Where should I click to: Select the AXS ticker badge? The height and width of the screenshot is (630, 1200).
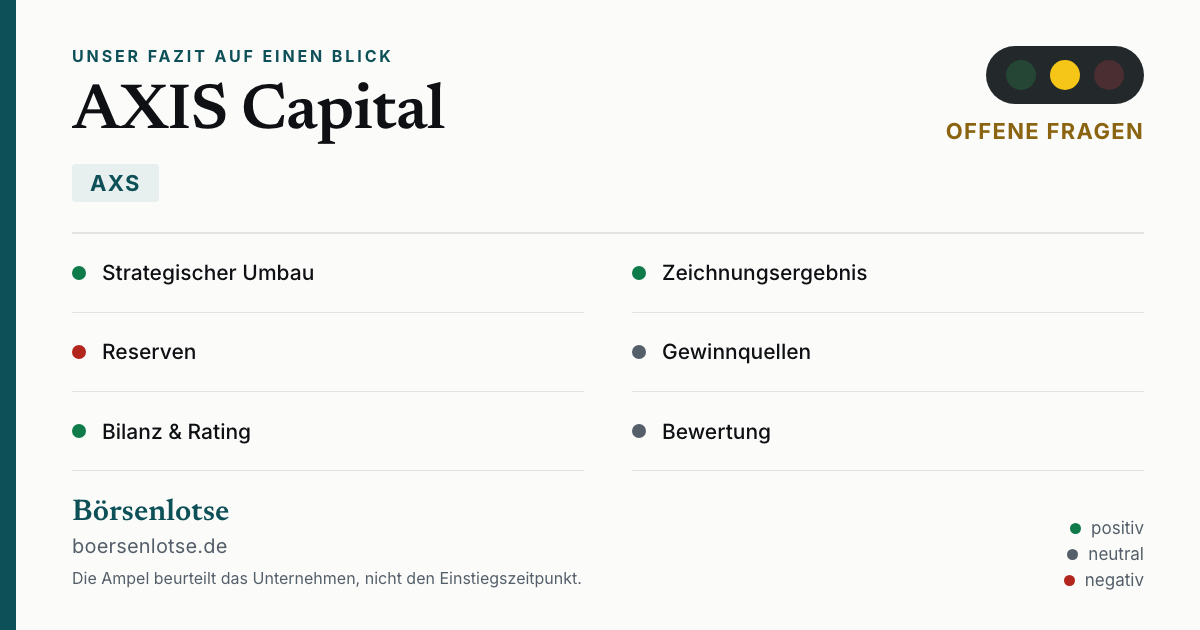pyautogui.click(x=115, y=183)
